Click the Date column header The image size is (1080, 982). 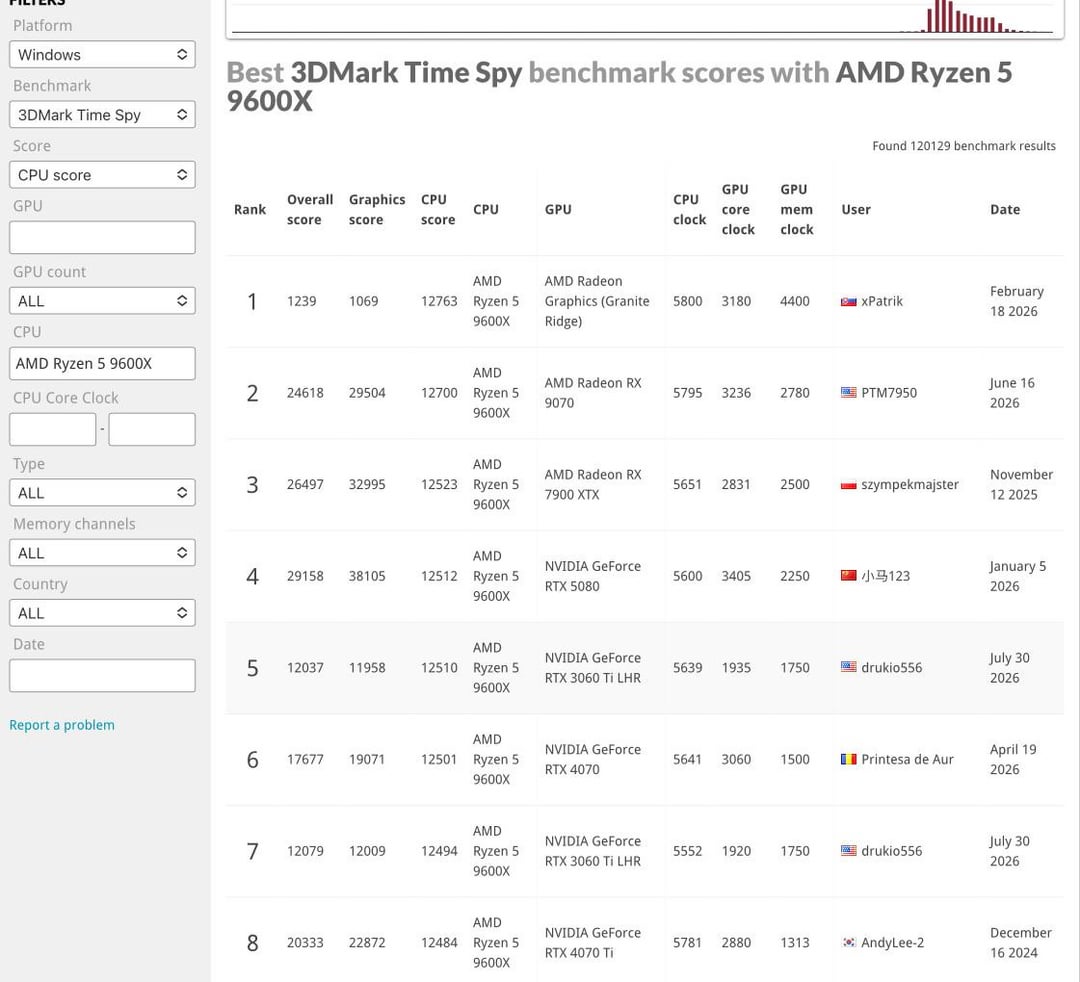click(x=1005, y=209)
